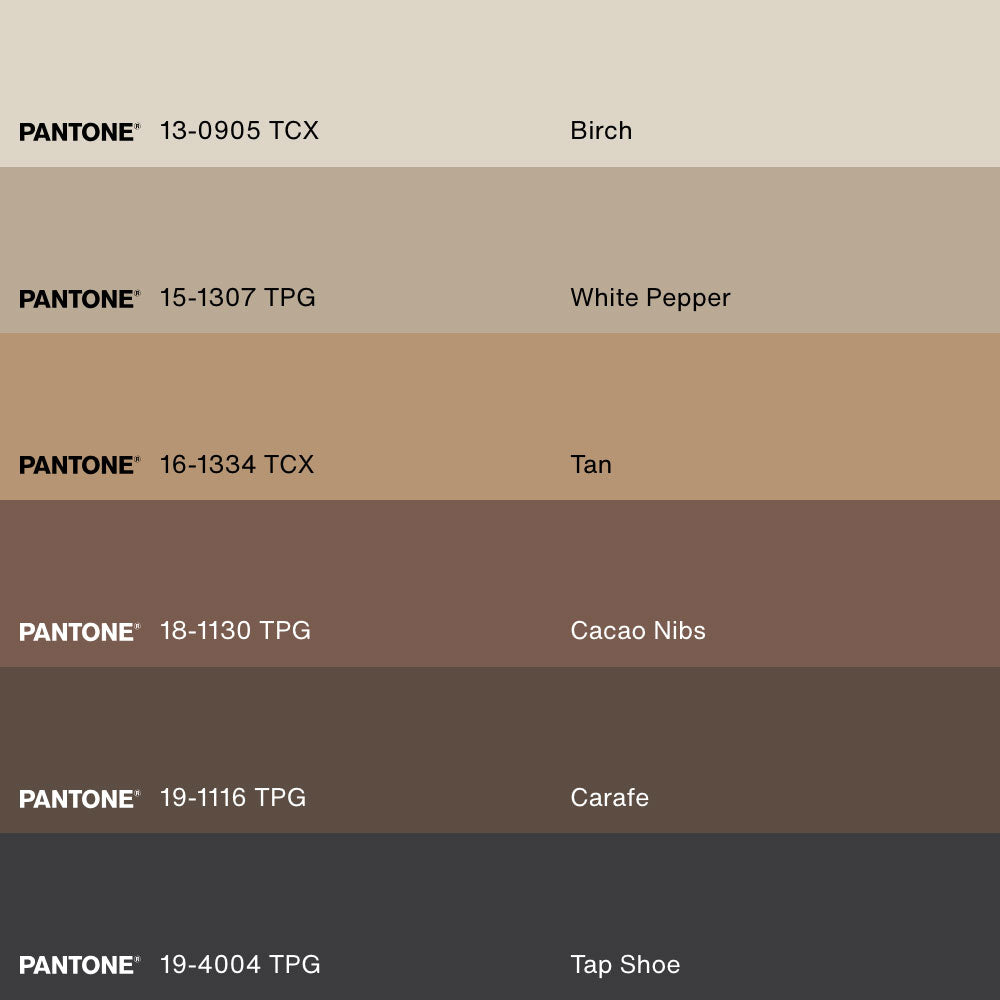Click the Tan color name

pos(591,464)
